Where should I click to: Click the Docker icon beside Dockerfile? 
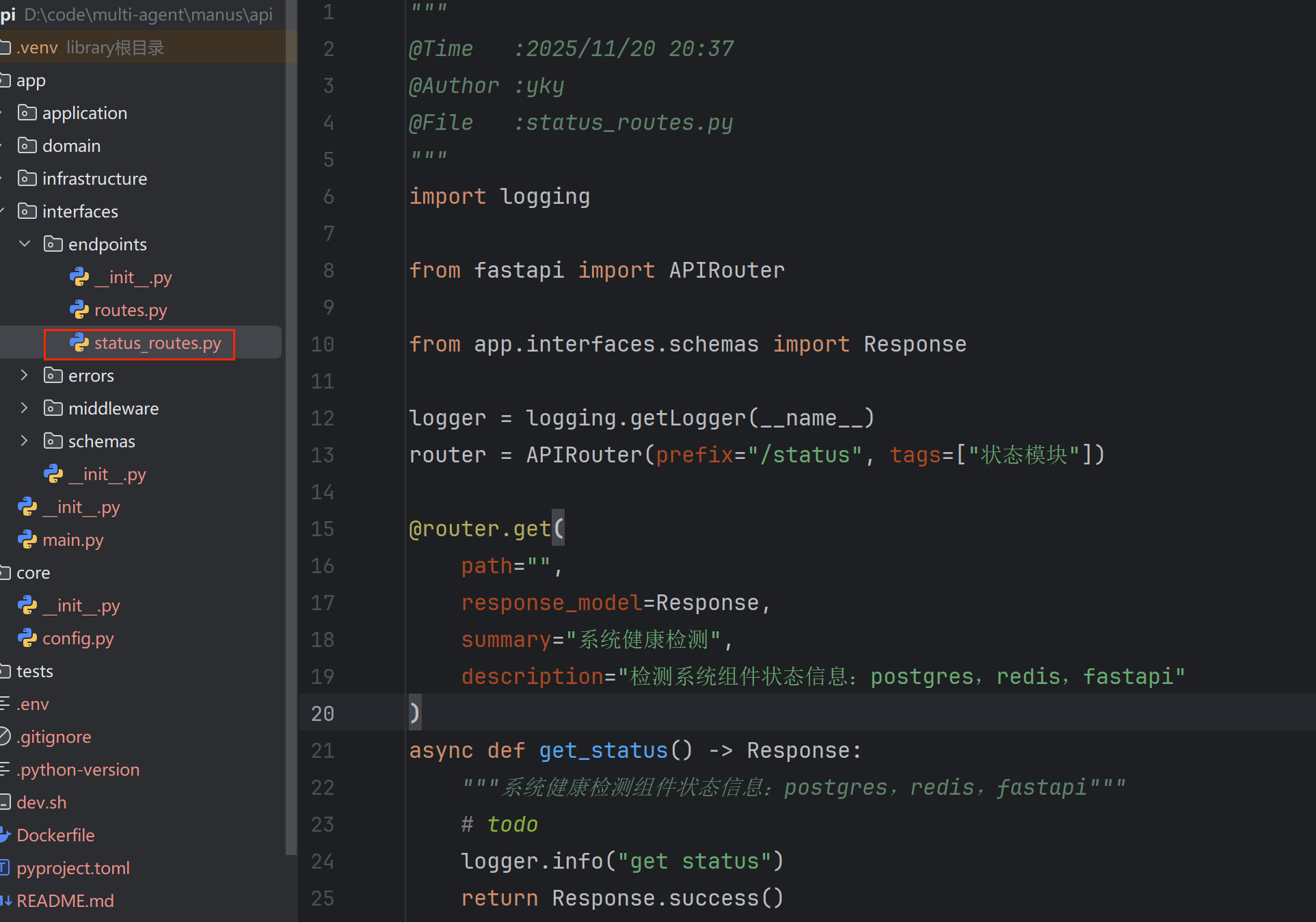pos(5,835)
